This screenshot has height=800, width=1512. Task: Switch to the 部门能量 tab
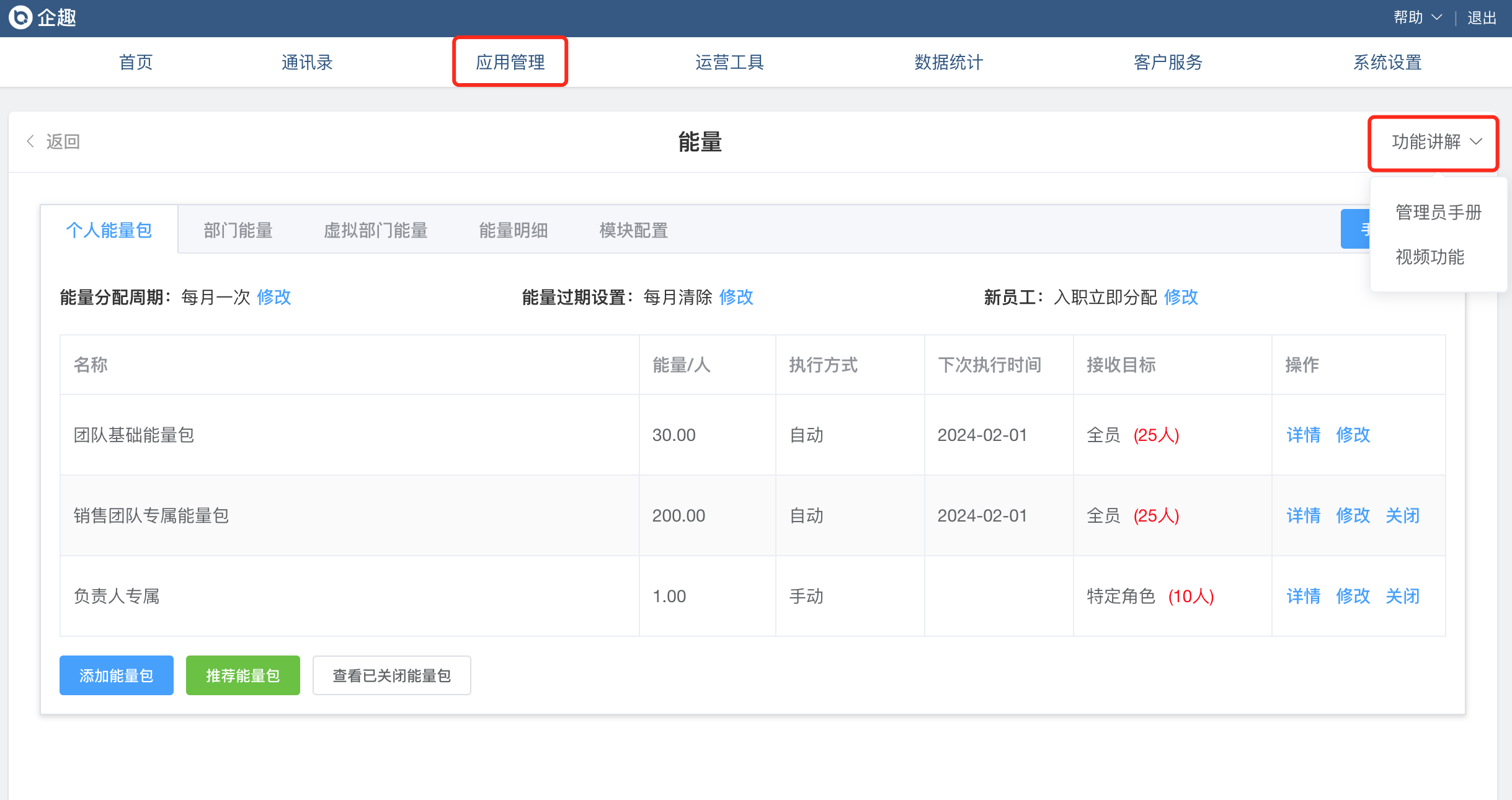pyautogui.click(x=238, y=231)
